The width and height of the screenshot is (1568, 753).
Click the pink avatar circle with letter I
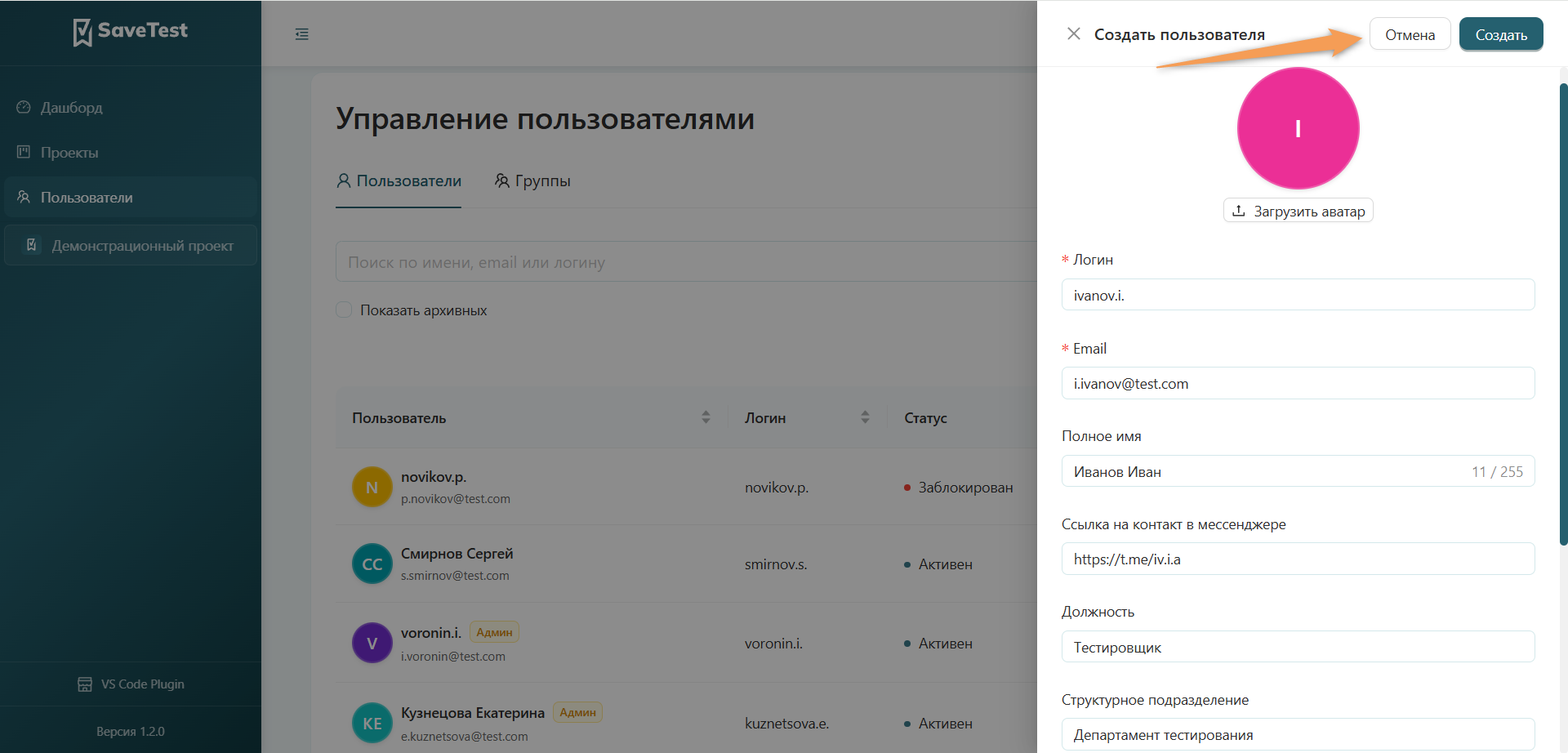[1298, 128]
